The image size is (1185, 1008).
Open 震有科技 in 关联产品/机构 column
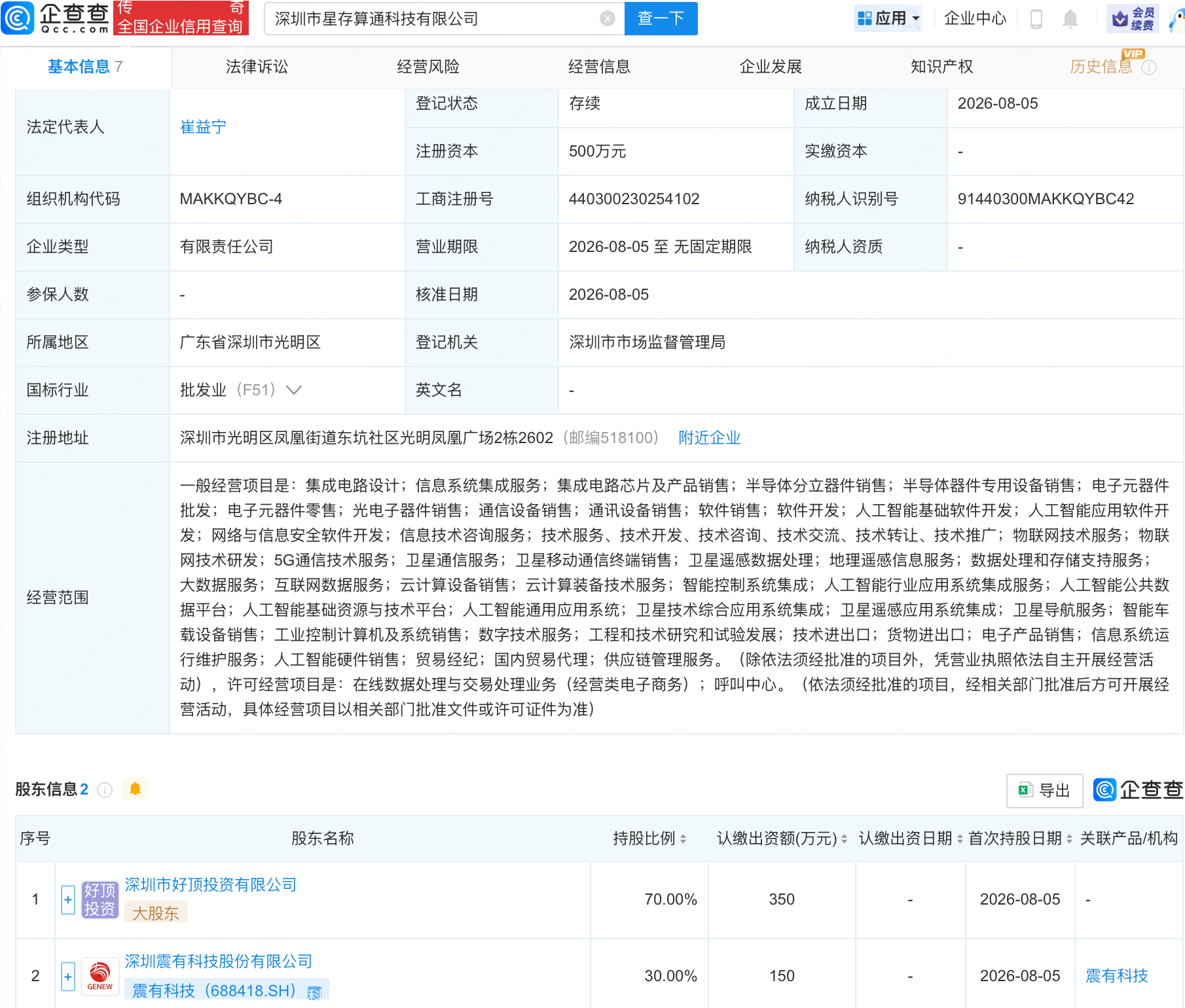(x=1117, y=976)
